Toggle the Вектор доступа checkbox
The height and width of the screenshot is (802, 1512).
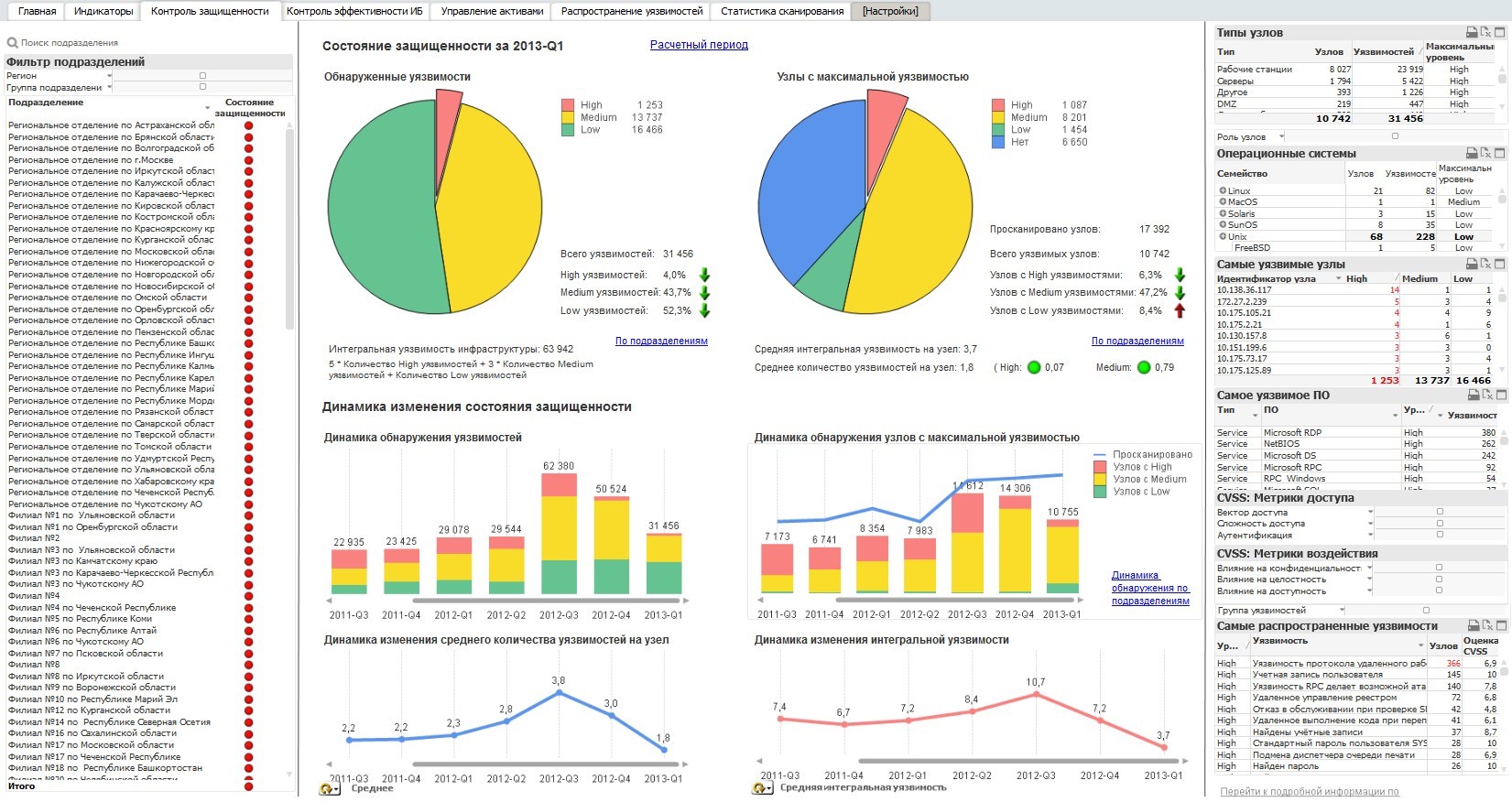(x=1440, y=512)
